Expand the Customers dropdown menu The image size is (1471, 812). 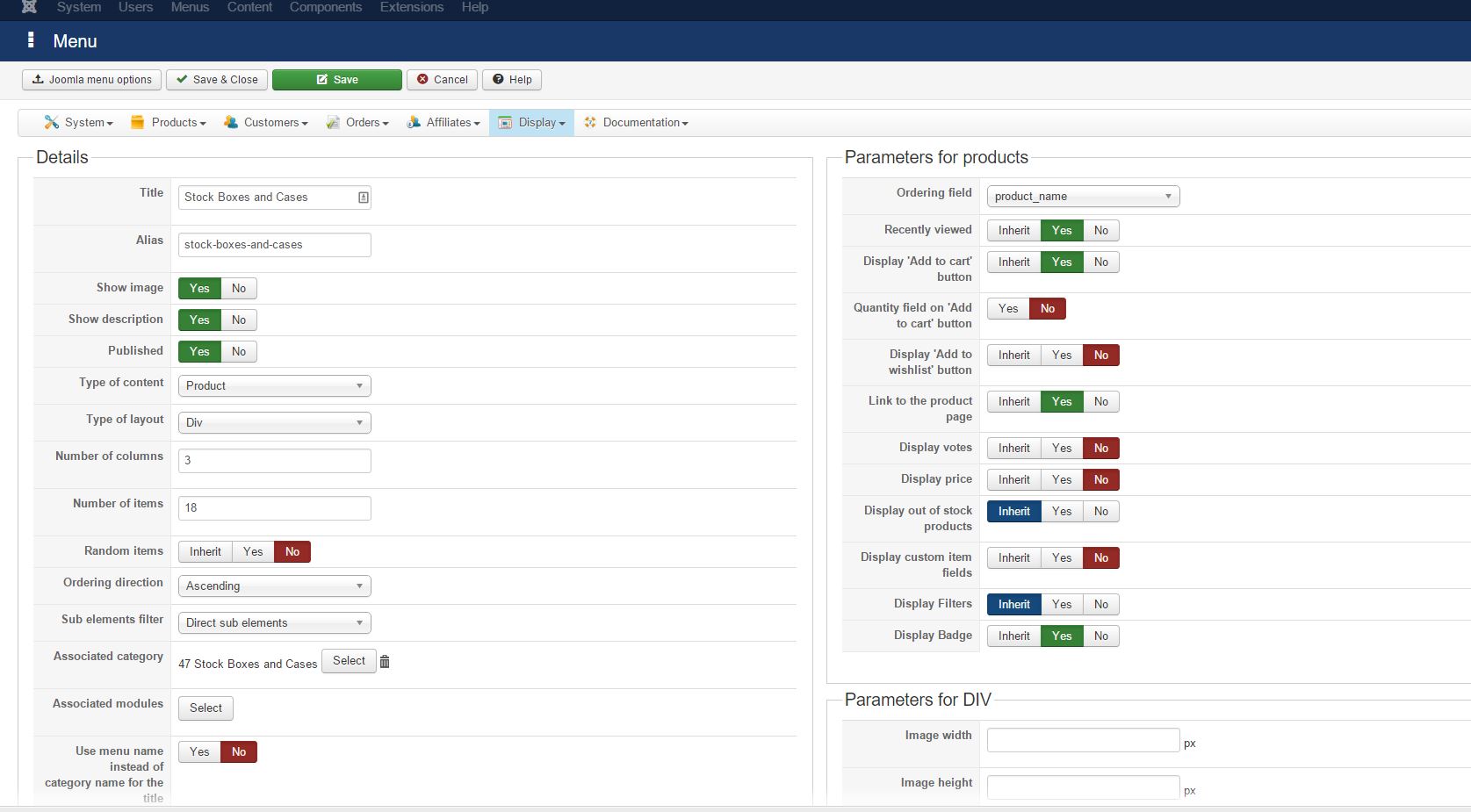pyautogui.click(x=265, y=123)
